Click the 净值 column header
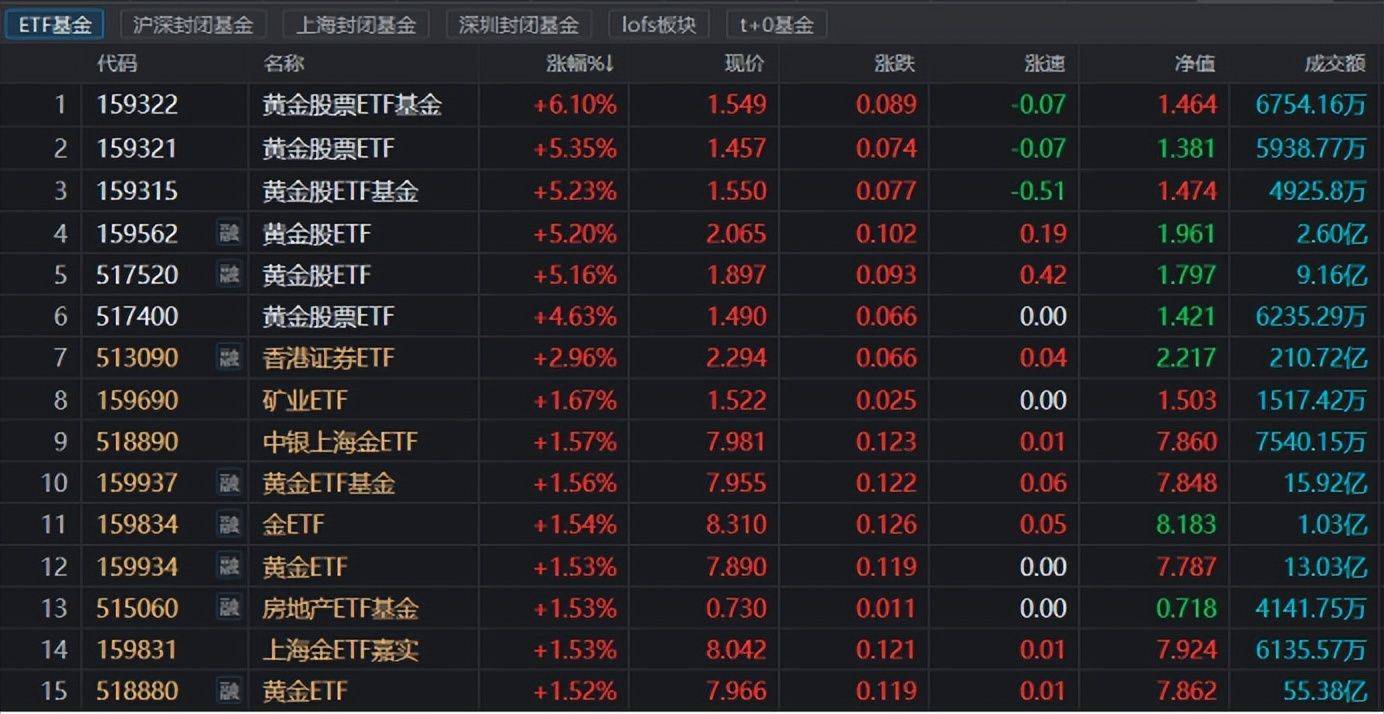 [x=1194, y=64]
